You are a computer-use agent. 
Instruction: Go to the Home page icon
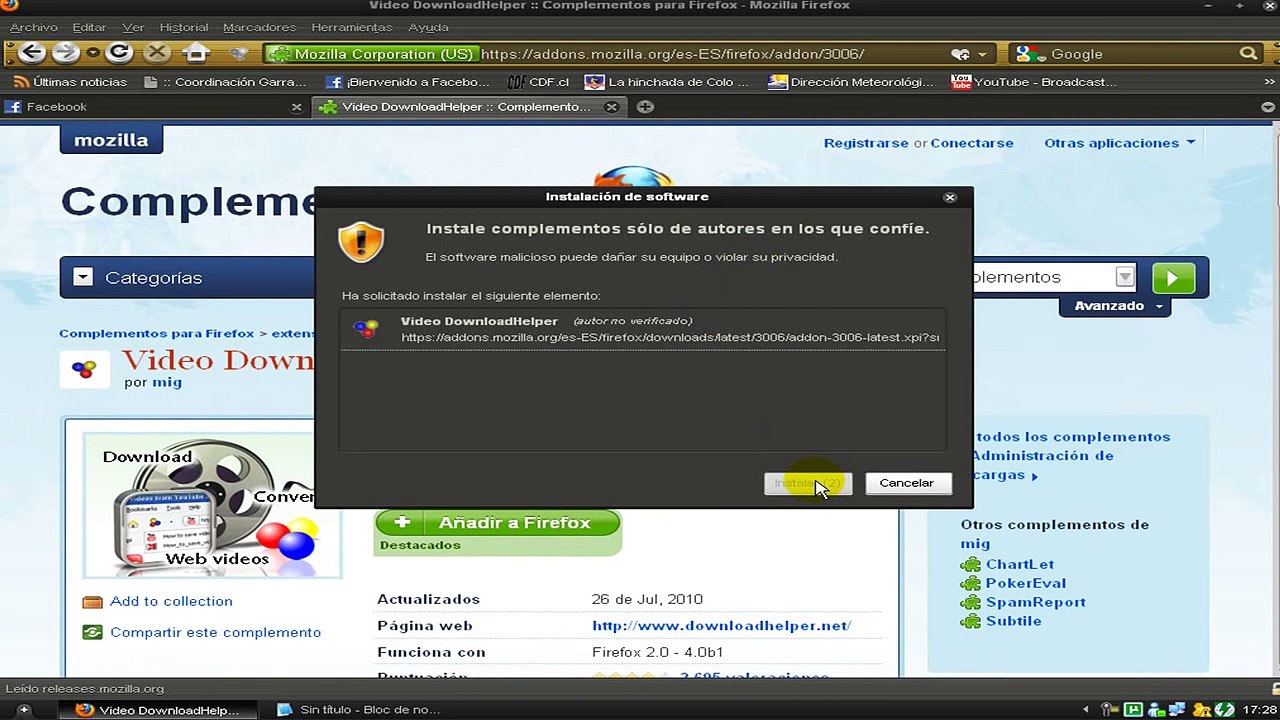point(197,53)
